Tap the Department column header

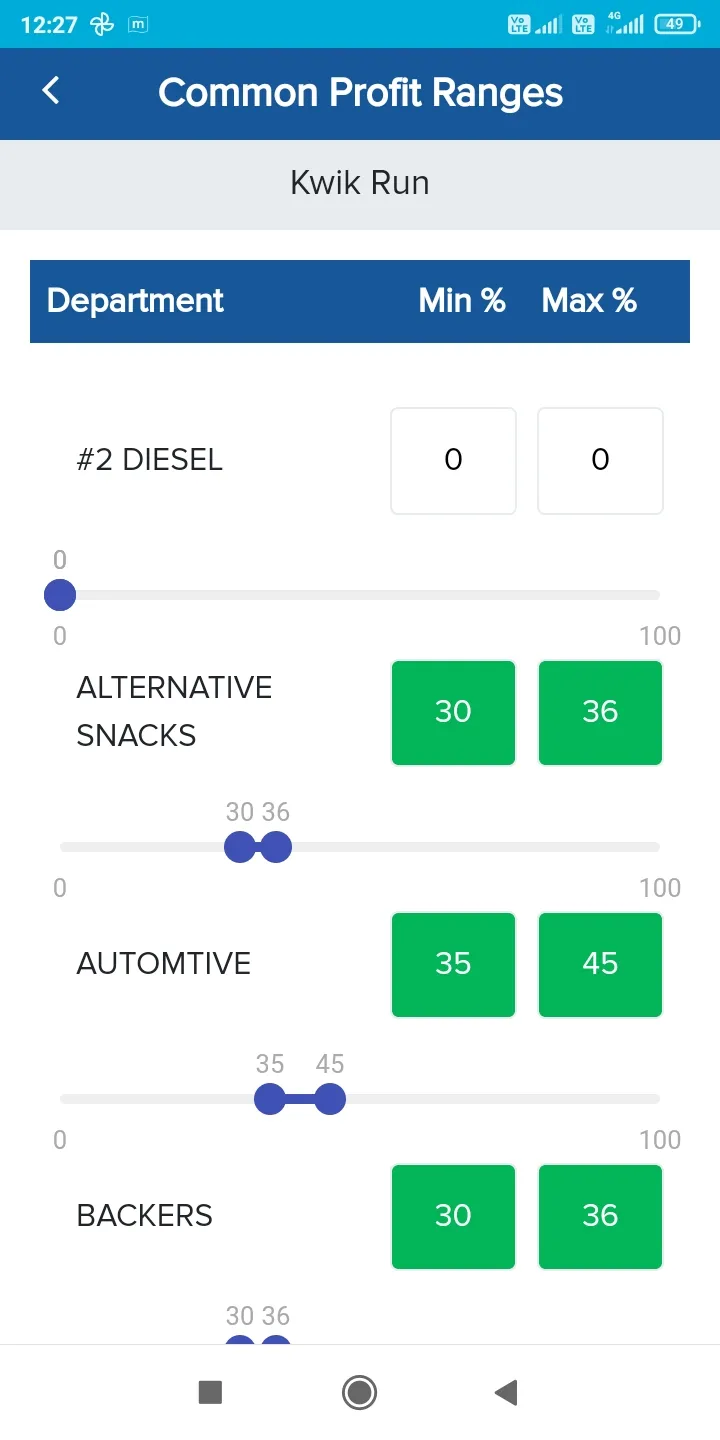[134, 300]
